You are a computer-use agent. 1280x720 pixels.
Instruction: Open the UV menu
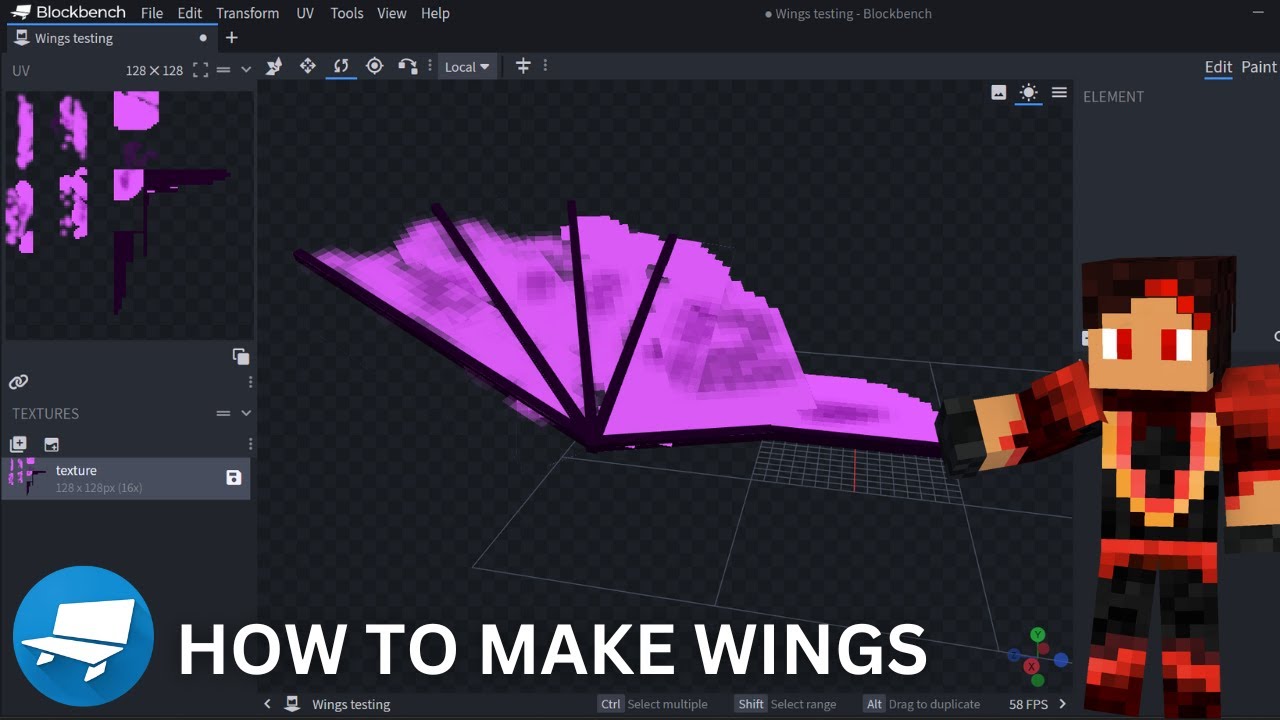(305, 13)
